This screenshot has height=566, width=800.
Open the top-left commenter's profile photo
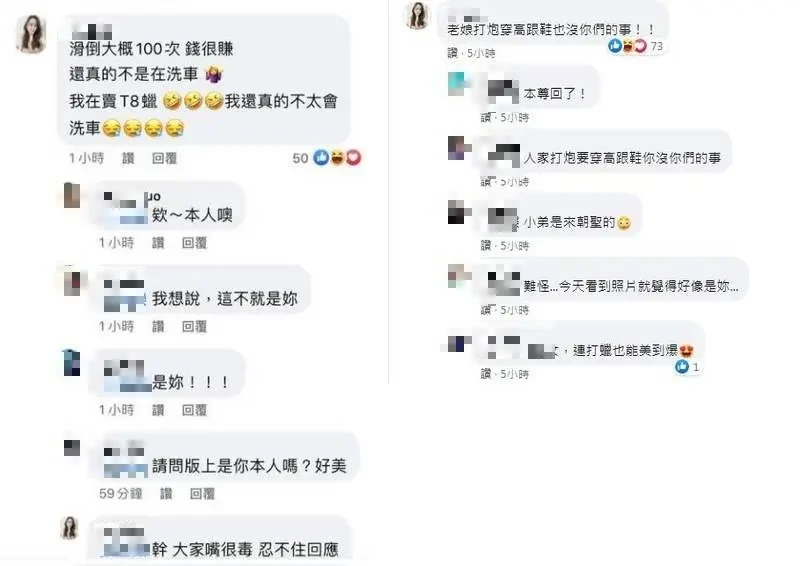32,34
